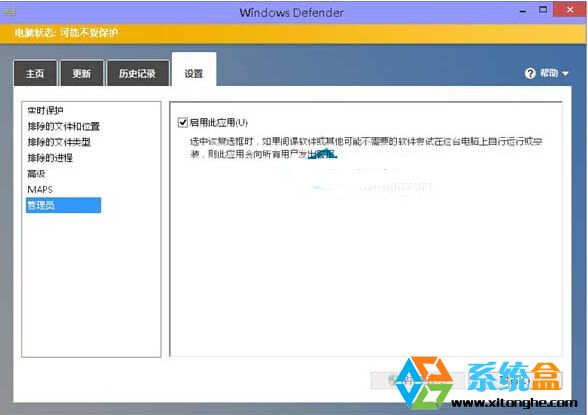Open the 历史记录 tab
Image resolution: width=588 pixels, height=415 pixels.
tap(138, 73)
